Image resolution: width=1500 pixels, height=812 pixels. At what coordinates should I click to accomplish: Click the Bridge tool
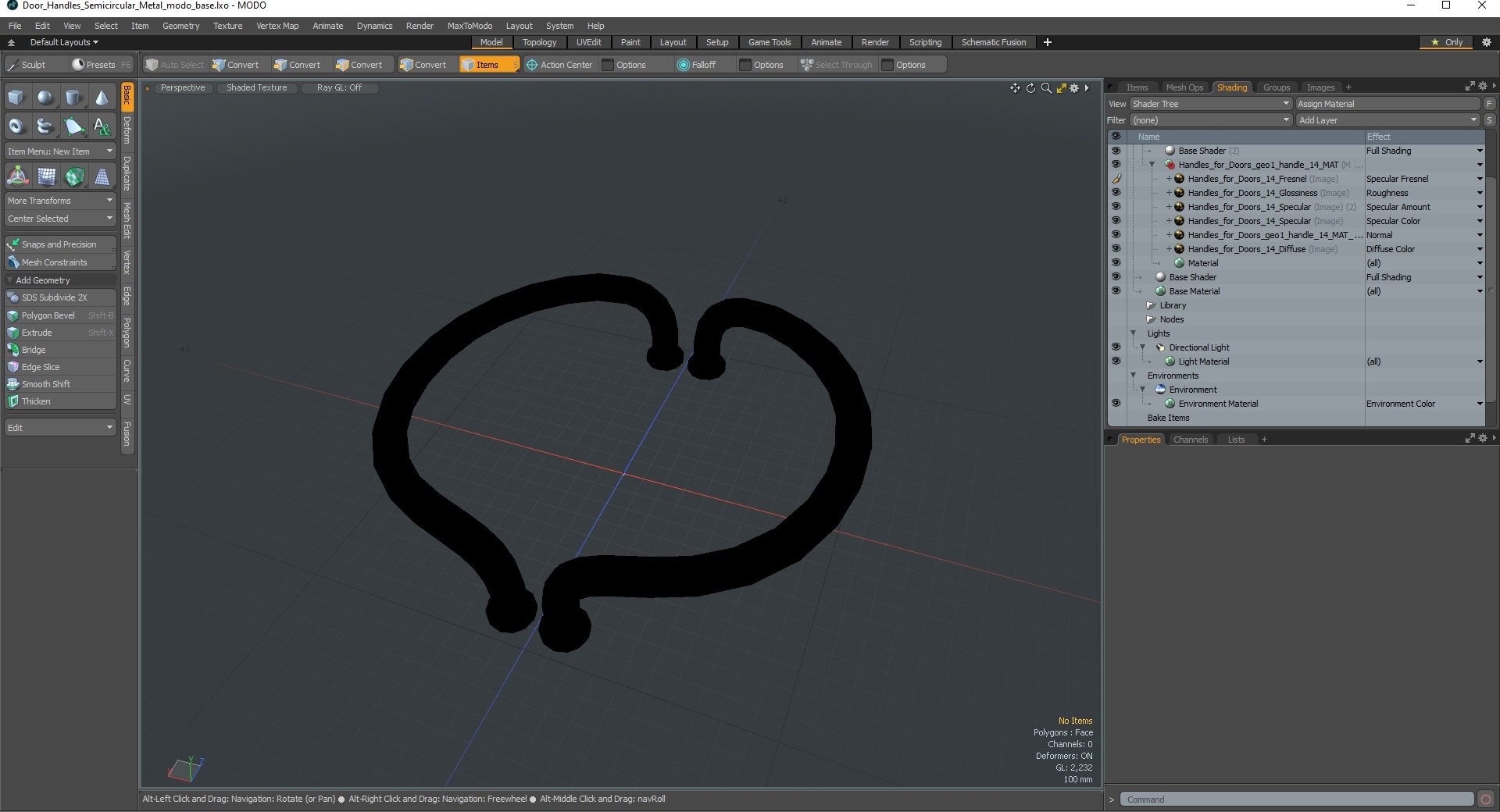[x=60, y=350]
